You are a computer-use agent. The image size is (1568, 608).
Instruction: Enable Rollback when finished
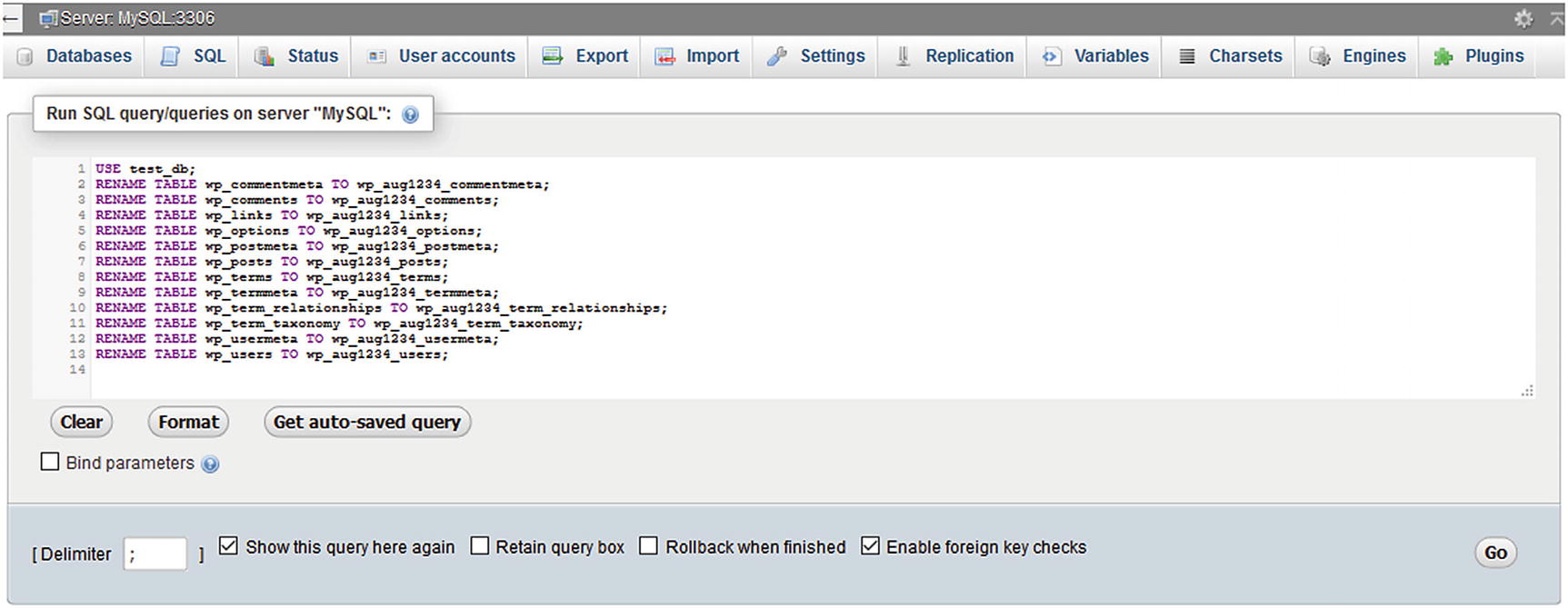click(648, 546)
